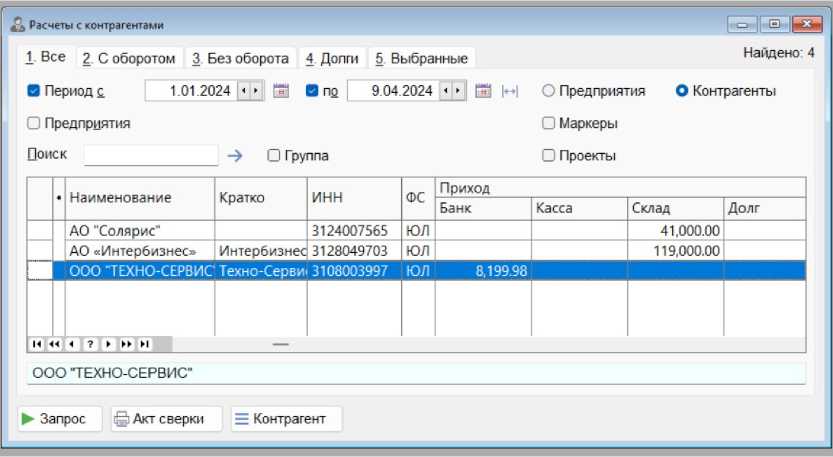
Task: Go to next record in grid navigator
Action: click(x=108, y=344)
